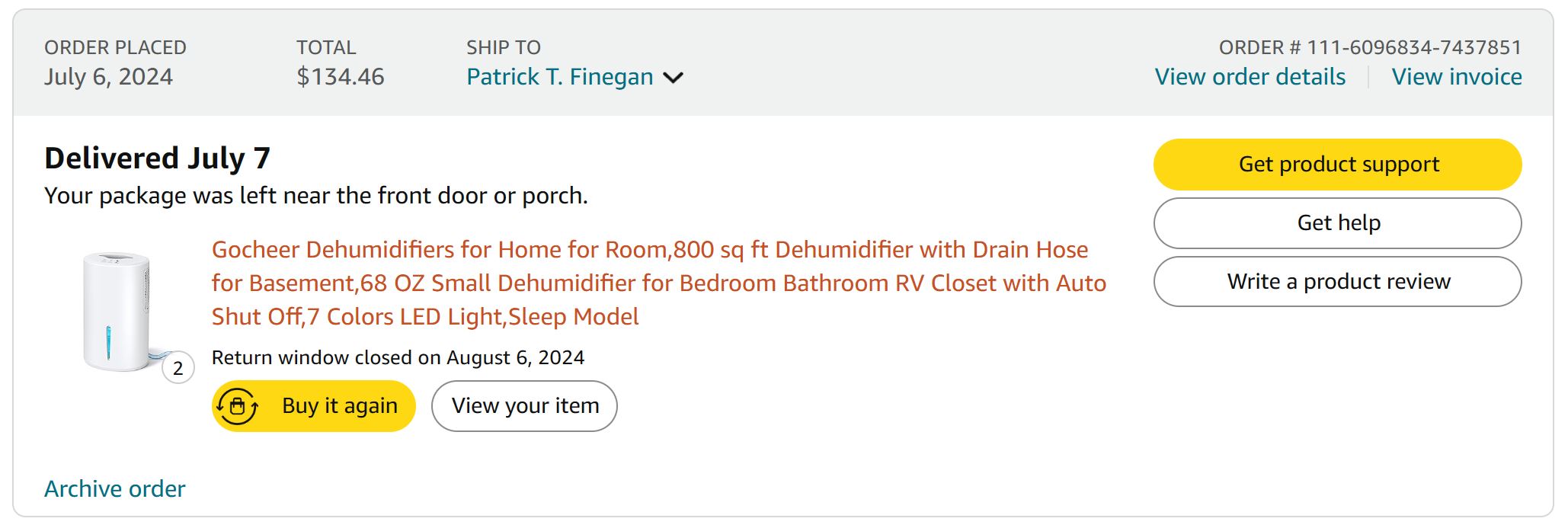Screen dimensions: 1568x528
Task: Archive this order via Archive order link
Action: pyautogui.click(x=114, y=488)
